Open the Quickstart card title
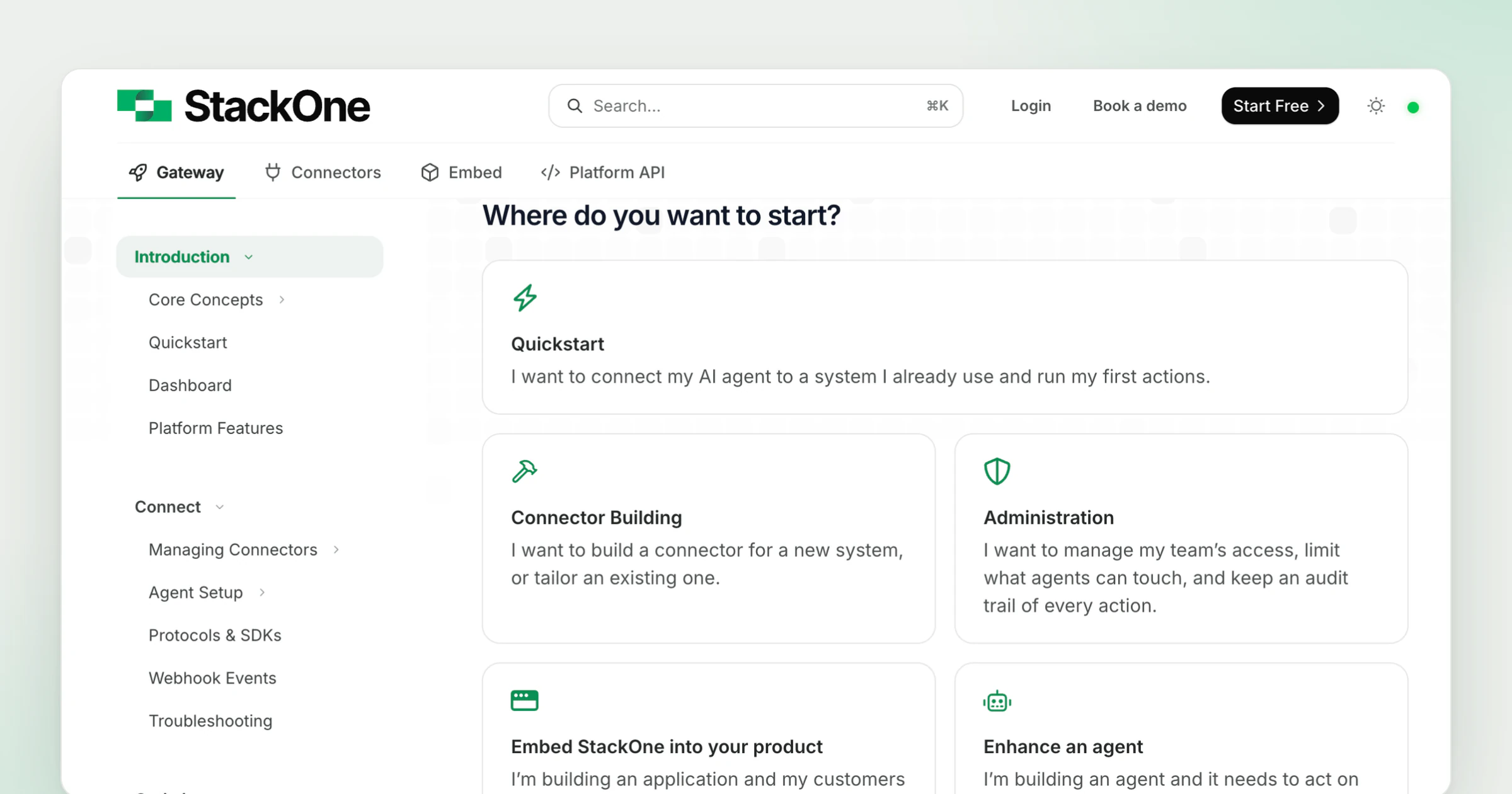1512x794 pixels. 558,344
